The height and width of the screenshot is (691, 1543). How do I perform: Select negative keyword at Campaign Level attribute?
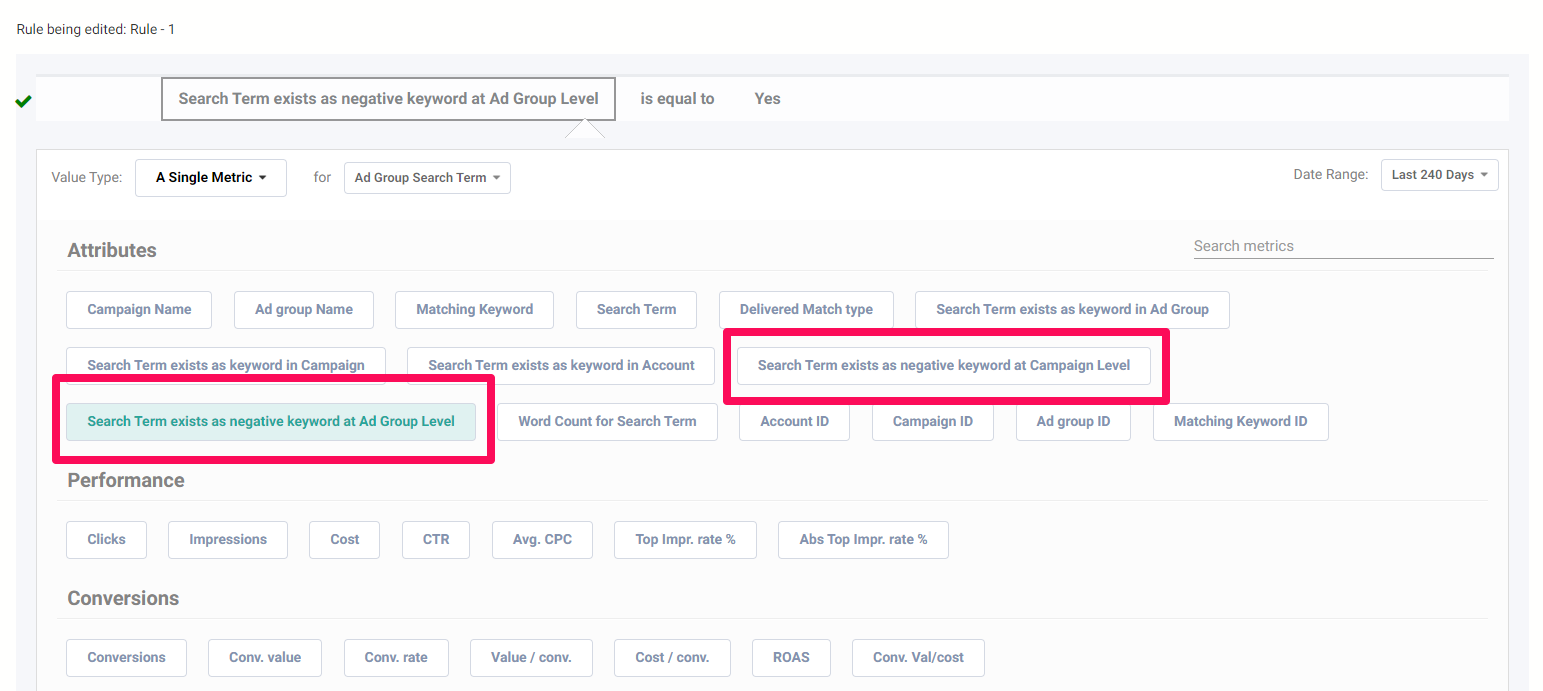tap(943, 366)
